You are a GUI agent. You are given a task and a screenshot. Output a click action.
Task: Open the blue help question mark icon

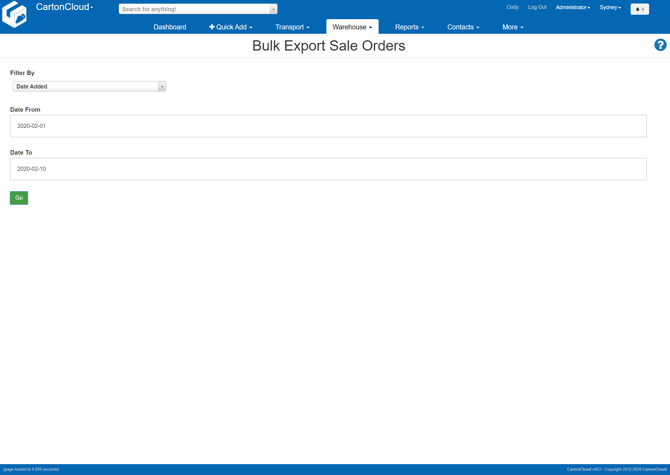(660, 45)
